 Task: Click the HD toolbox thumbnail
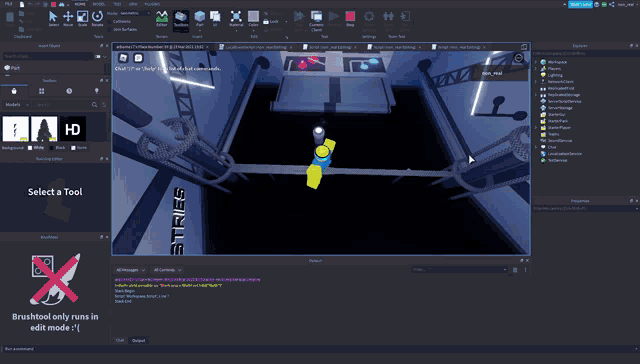(73, 129)
